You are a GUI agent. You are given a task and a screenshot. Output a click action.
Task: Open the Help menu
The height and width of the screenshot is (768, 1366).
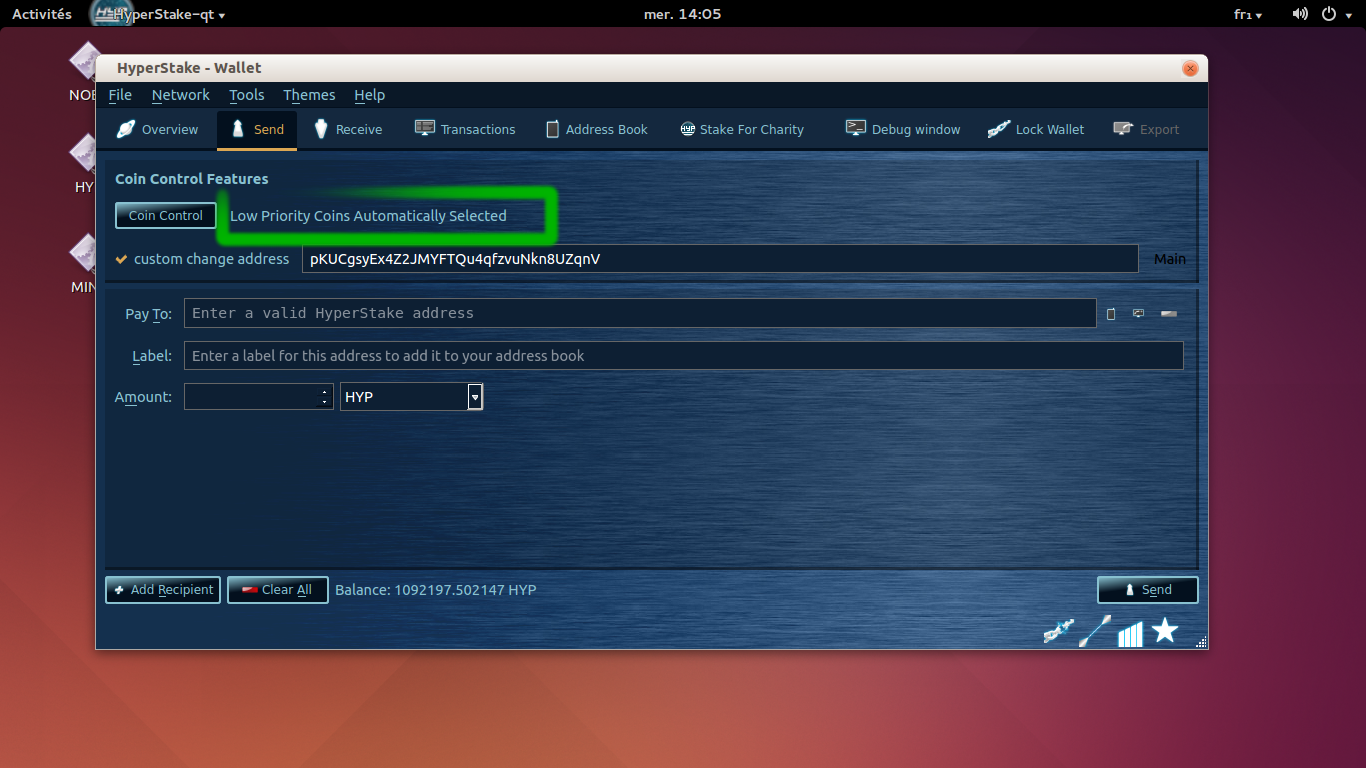369,95
